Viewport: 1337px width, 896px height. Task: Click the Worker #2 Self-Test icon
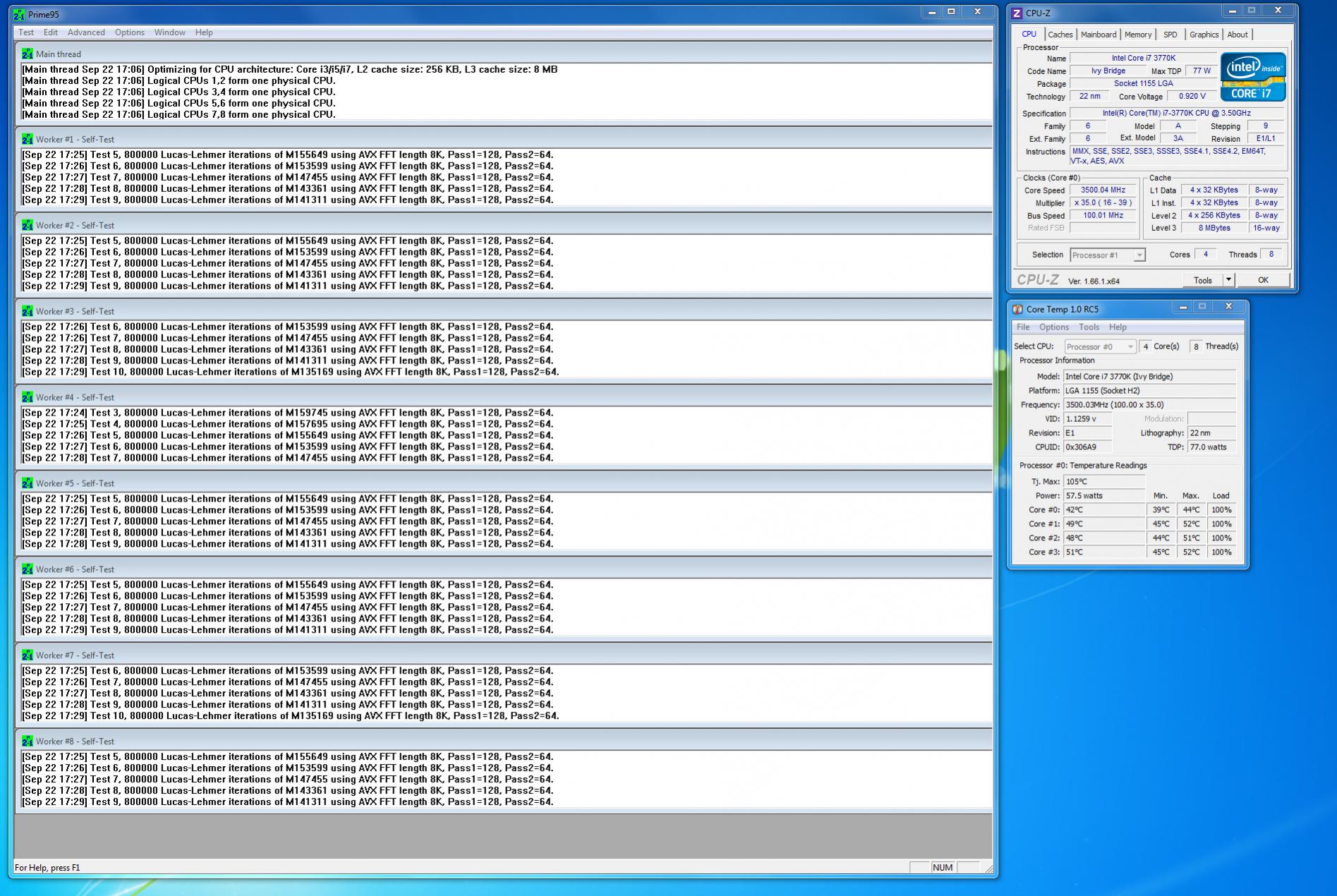pyautogui.click(x=28, y=225)
